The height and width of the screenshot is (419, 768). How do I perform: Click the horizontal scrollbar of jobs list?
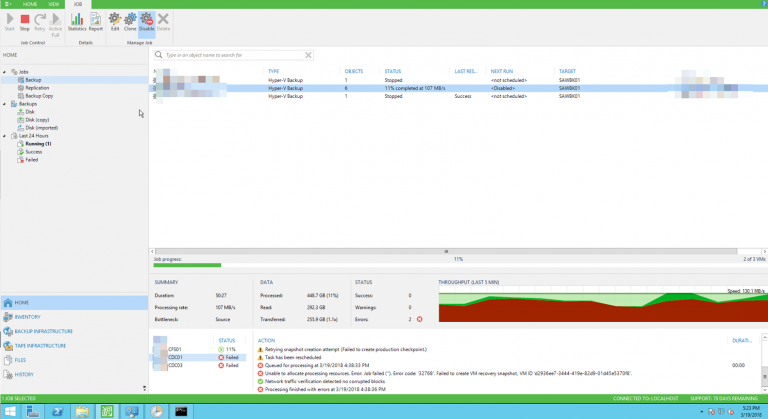tap(446, 251)
